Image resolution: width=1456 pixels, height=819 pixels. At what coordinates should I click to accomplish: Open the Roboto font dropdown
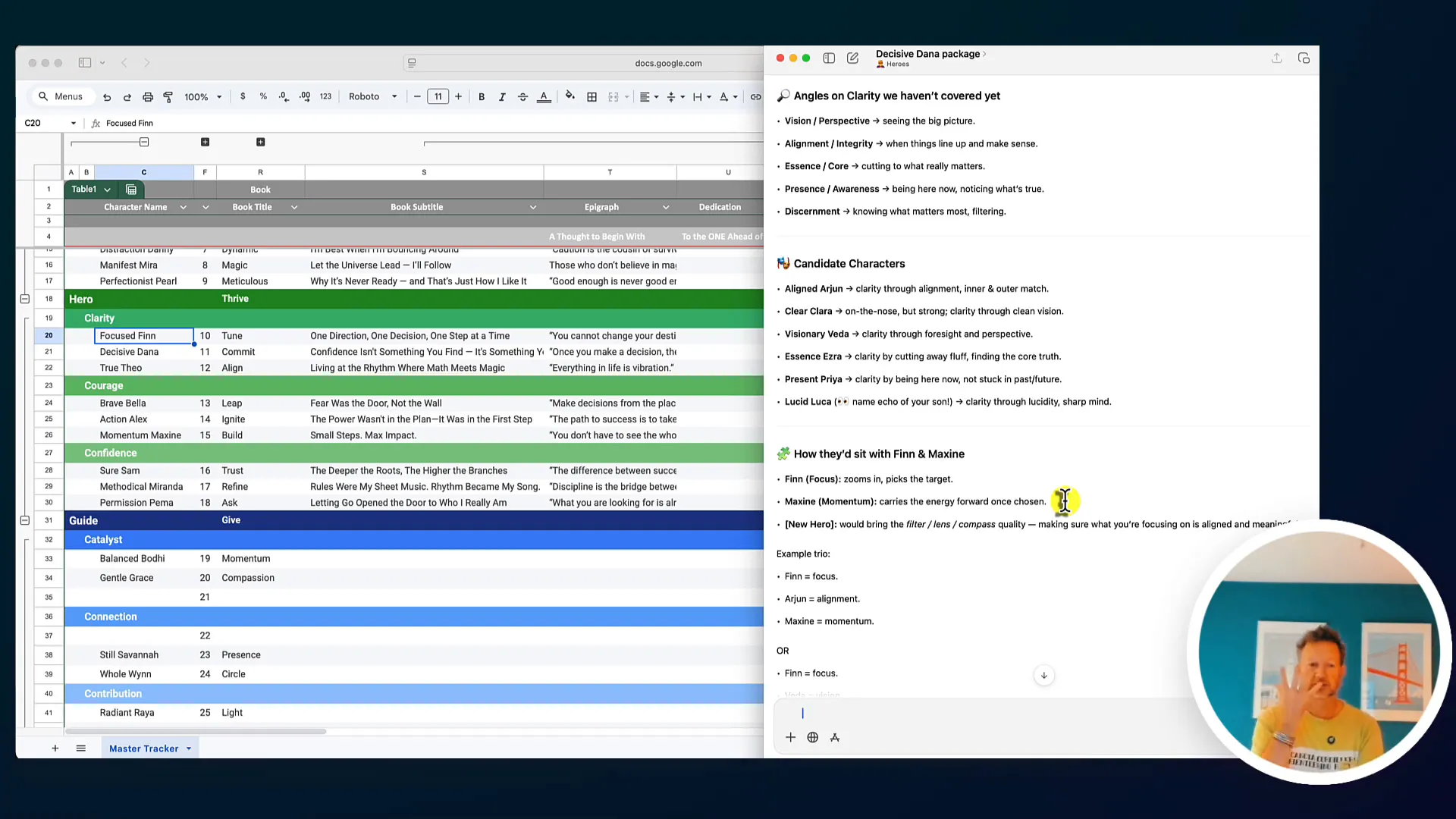(x=372, y=97)
